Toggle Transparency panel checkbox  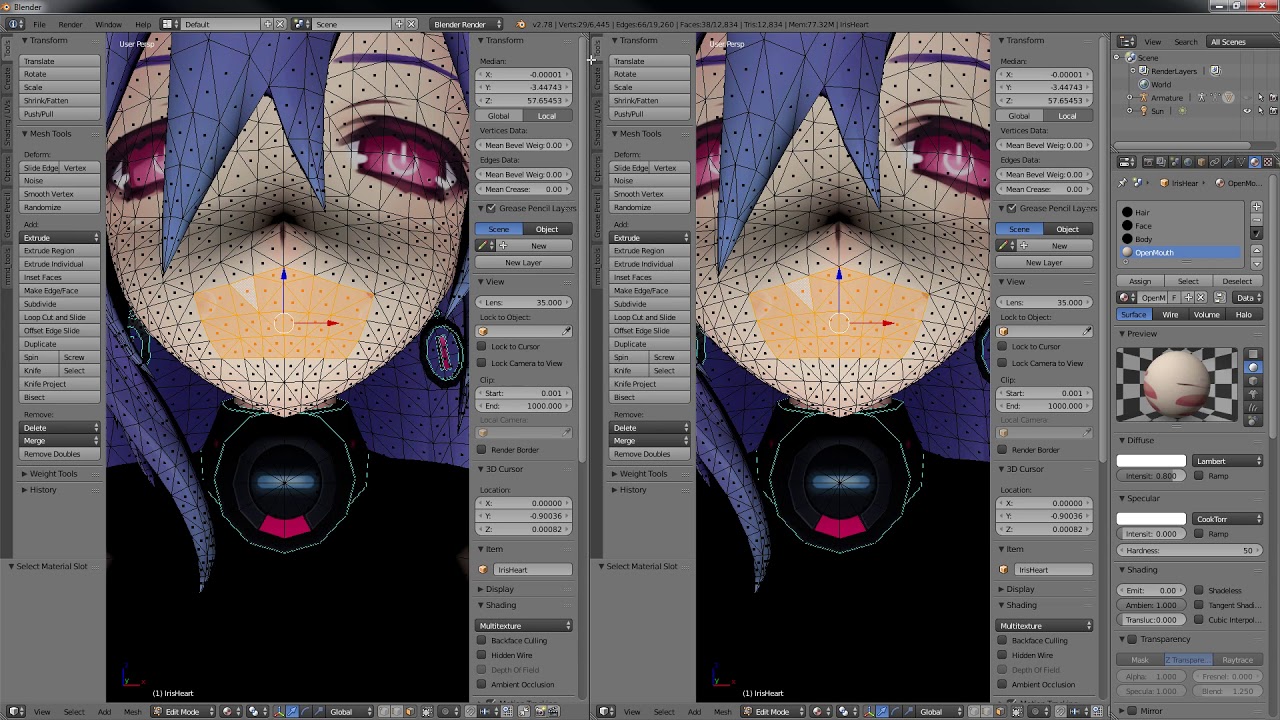tap(1132, 639)
